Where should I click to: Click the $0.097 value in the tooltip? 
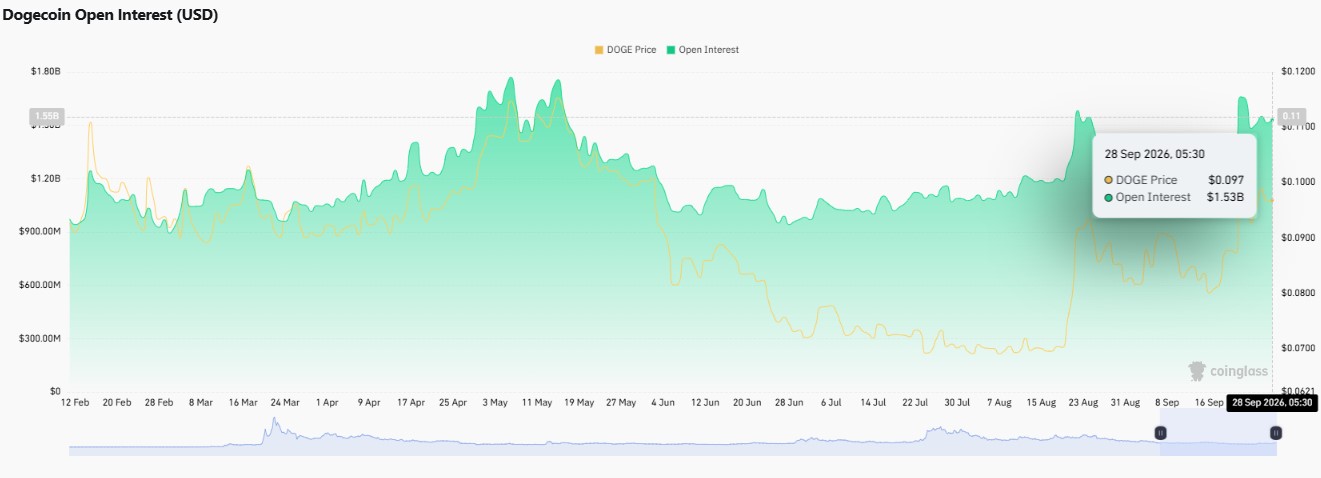pyautogui.click(x=1225, y=179)
